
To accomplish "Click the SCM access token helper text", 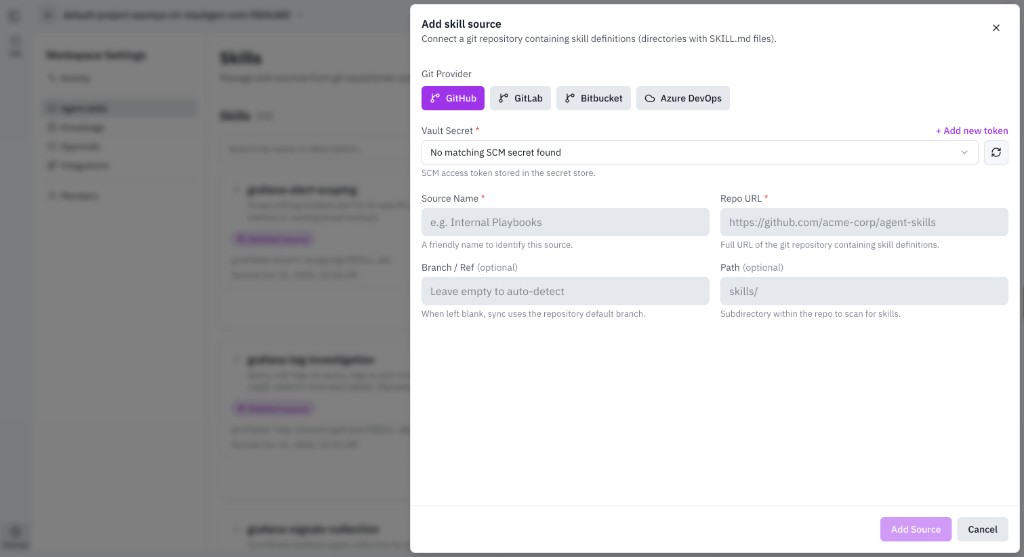I will tap(508, 173).
